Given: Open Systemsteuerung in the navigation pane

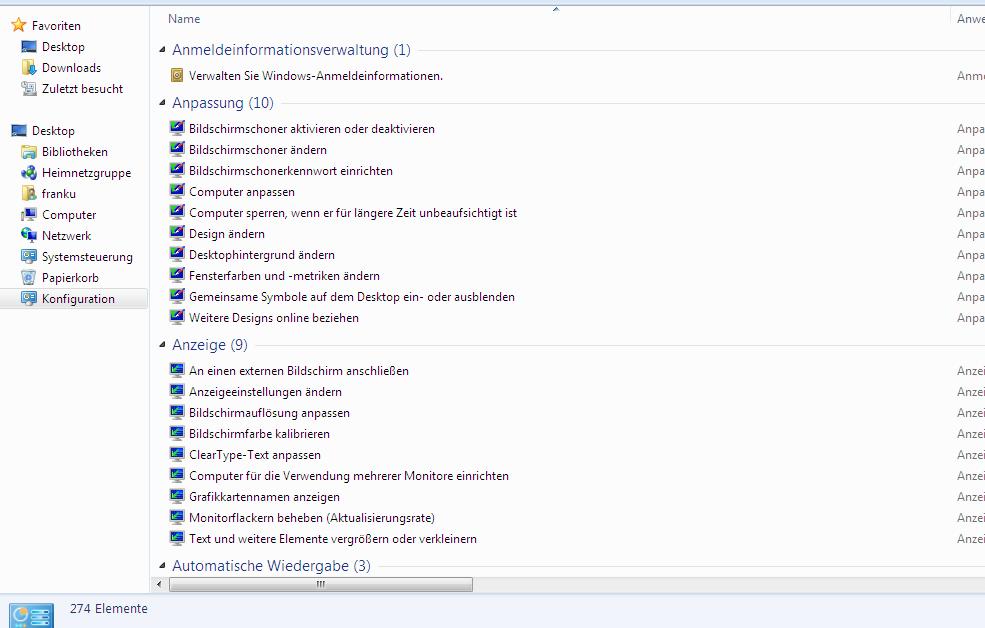Looking at the screenshot, I should click(87, 257).
